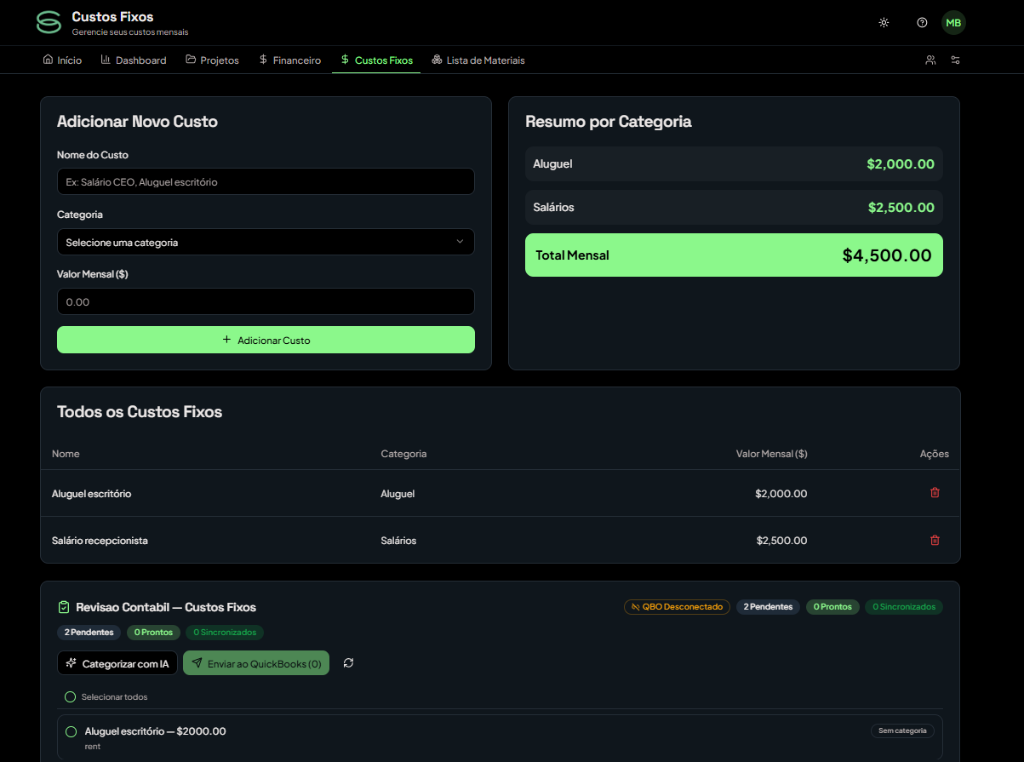Click the Total Mensal $4,500.00 banner

pyautogui.click(x=734, y=255)
